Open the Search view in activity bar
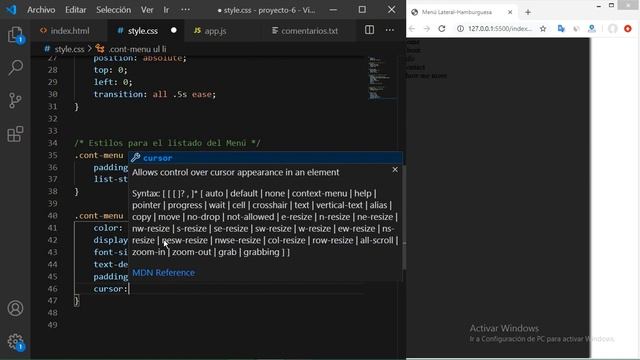The image size is (640, 360). (x=16, y=67)
